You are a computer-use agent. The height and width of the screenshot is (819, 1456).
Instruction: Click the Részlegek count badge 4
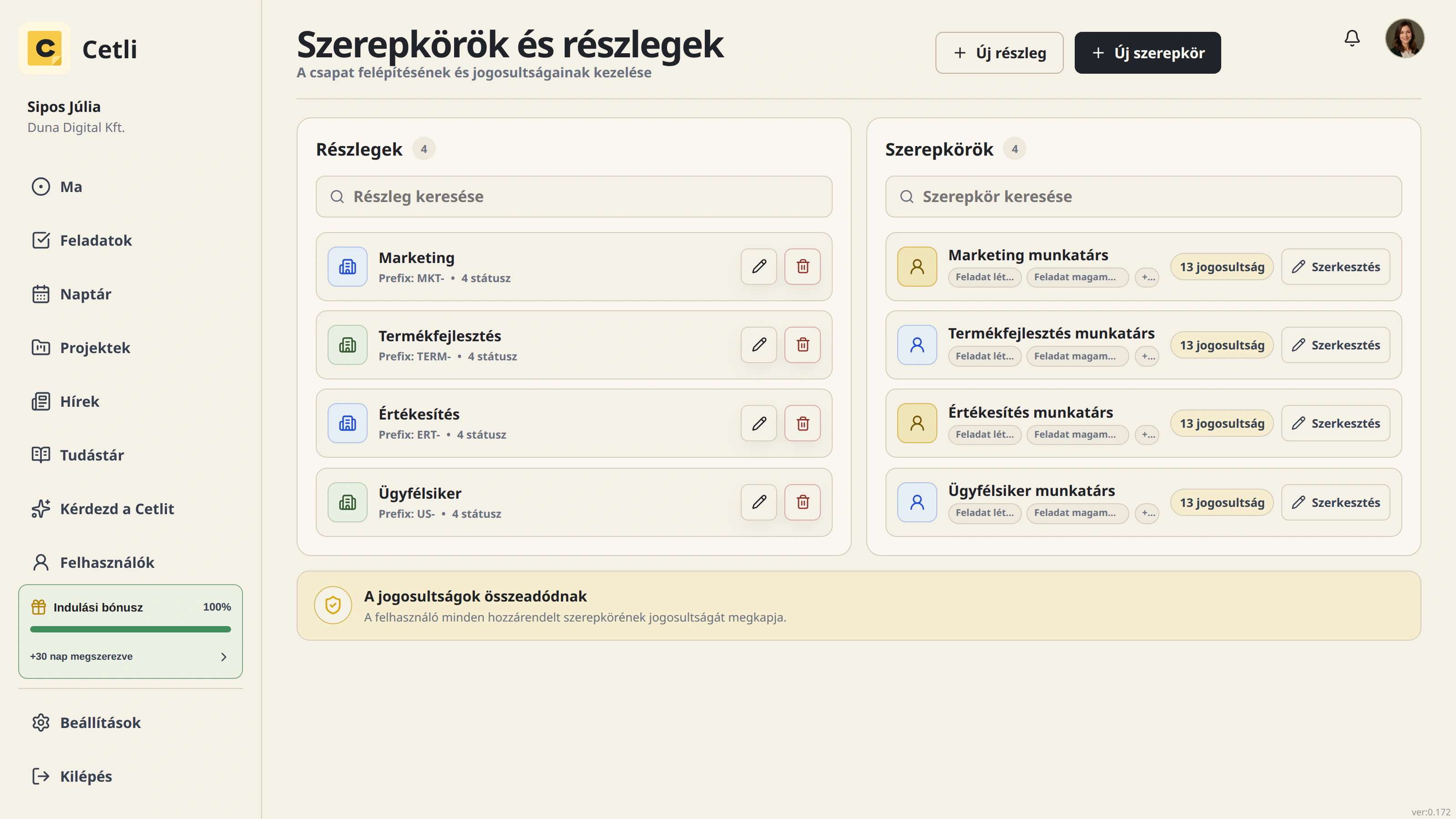click(x=424, y=149)
